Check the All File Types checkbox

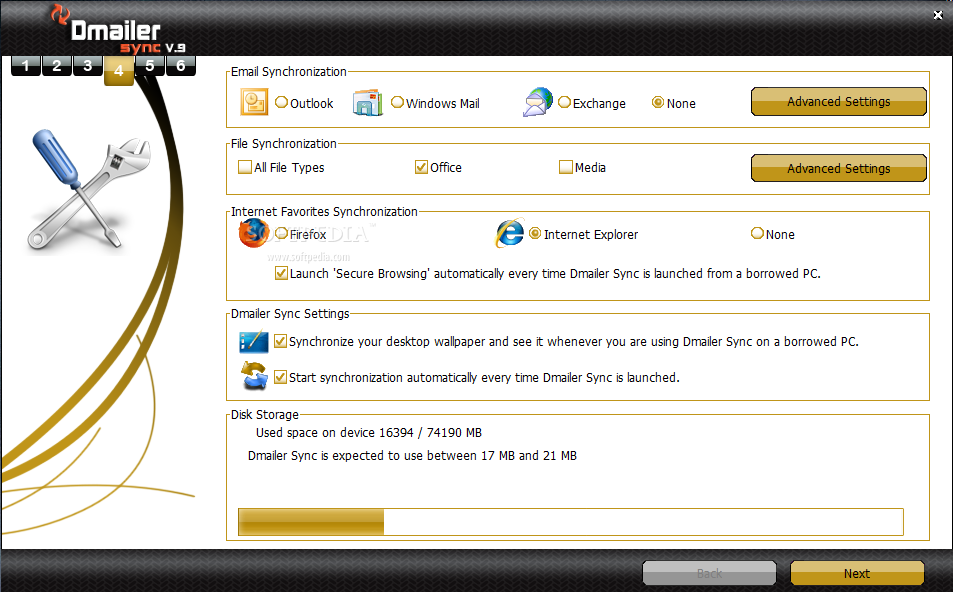[x=245, y=167]
